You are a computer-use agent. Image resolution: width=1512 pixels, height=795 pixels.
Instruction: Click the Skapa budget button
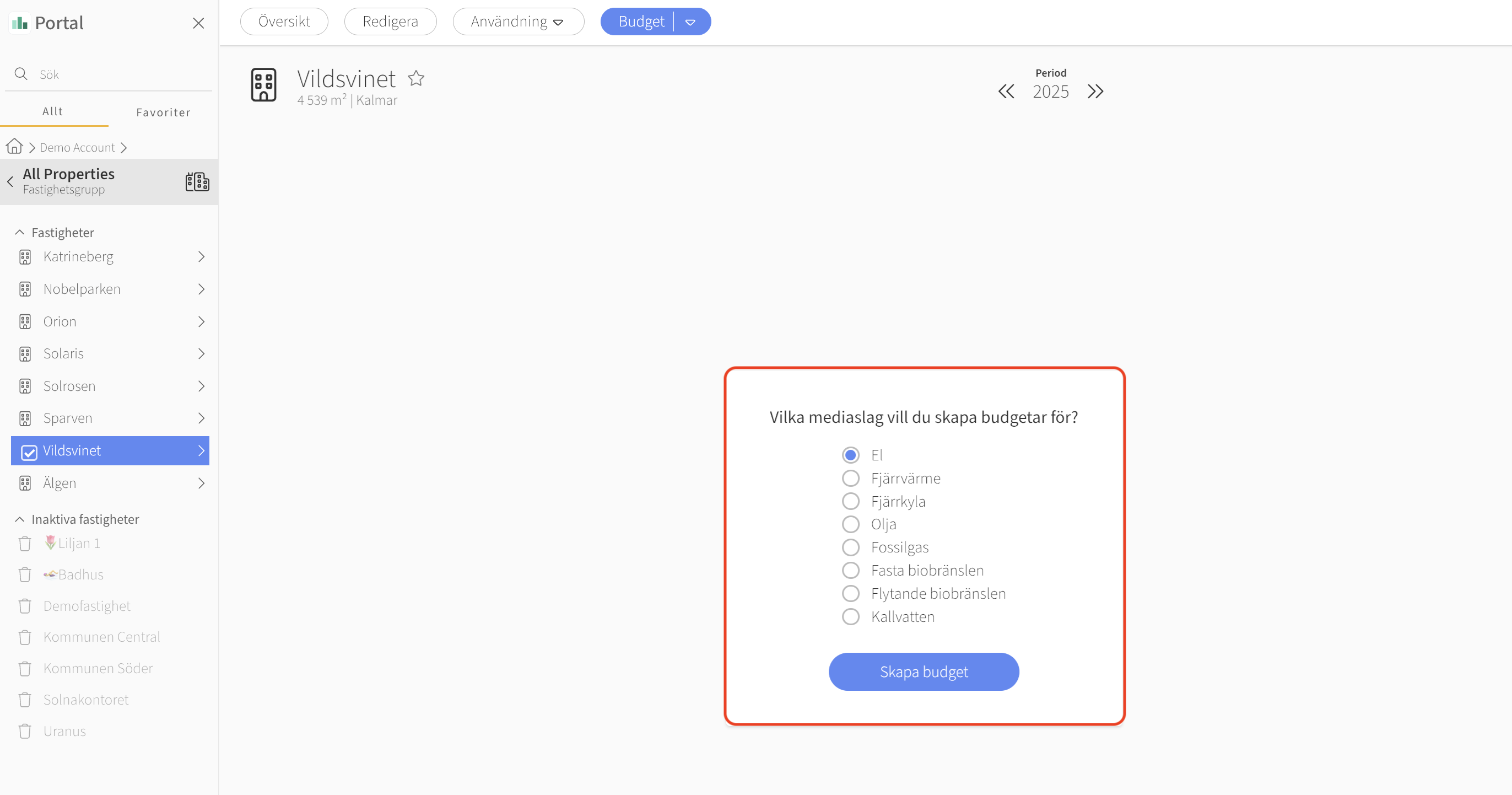[924, 672]
